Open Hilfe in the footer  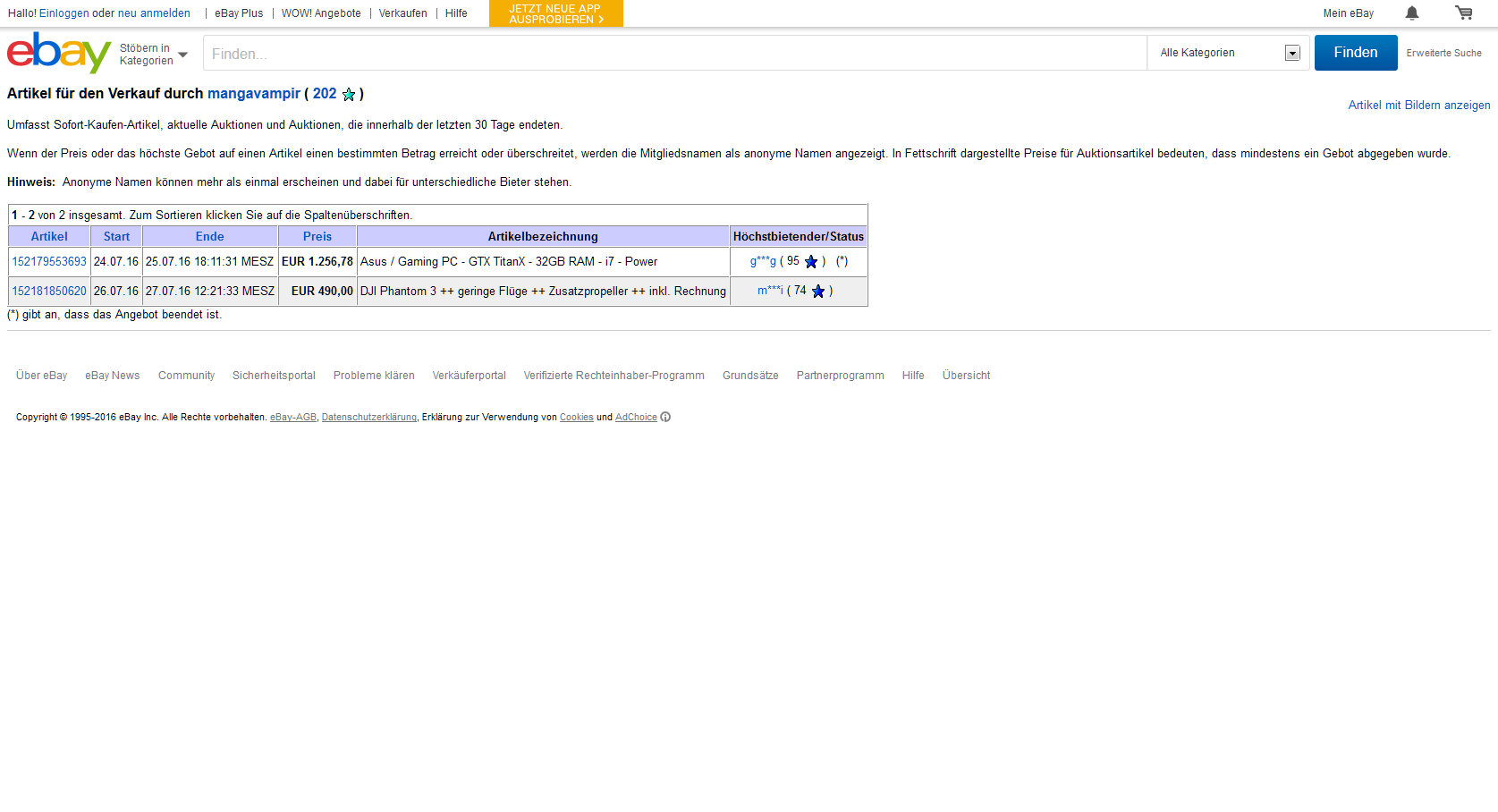(x=913, y=376)
